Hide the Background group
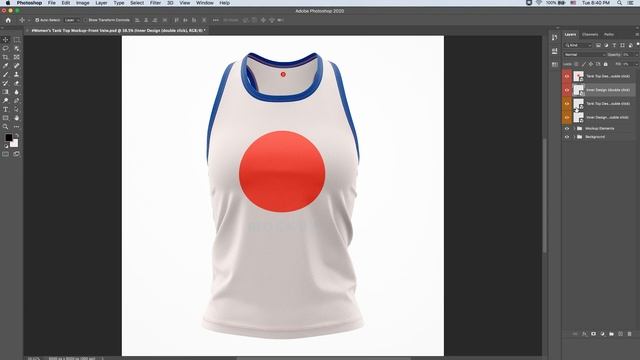640x360 pixels. [567, 137]
